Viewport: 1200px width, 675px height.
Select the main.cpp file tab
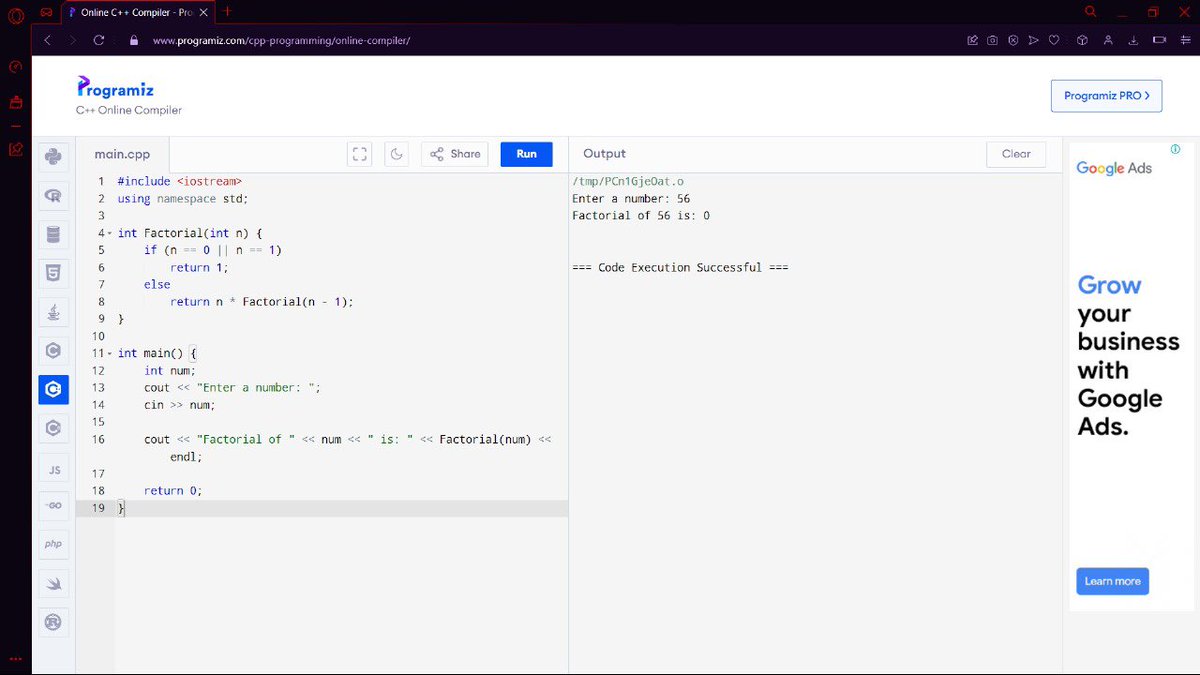[122, 154]
